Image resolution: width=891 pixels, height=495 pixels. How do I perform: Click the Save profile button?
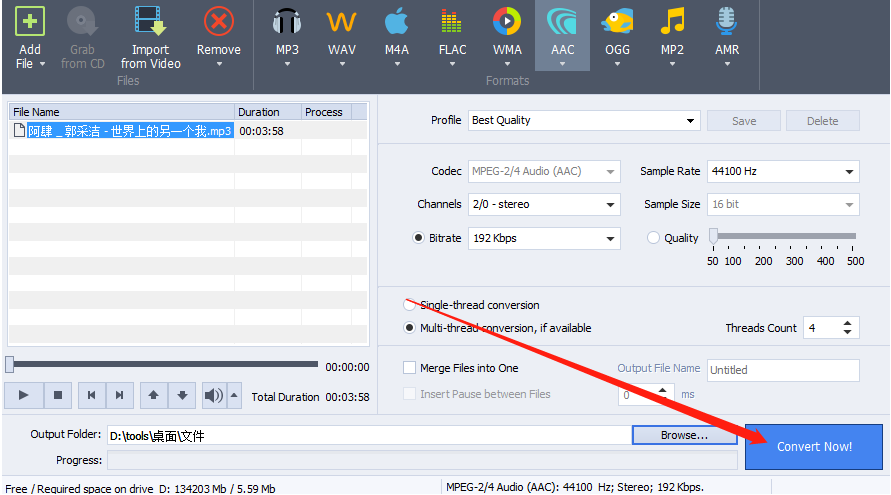pos(744,121)
